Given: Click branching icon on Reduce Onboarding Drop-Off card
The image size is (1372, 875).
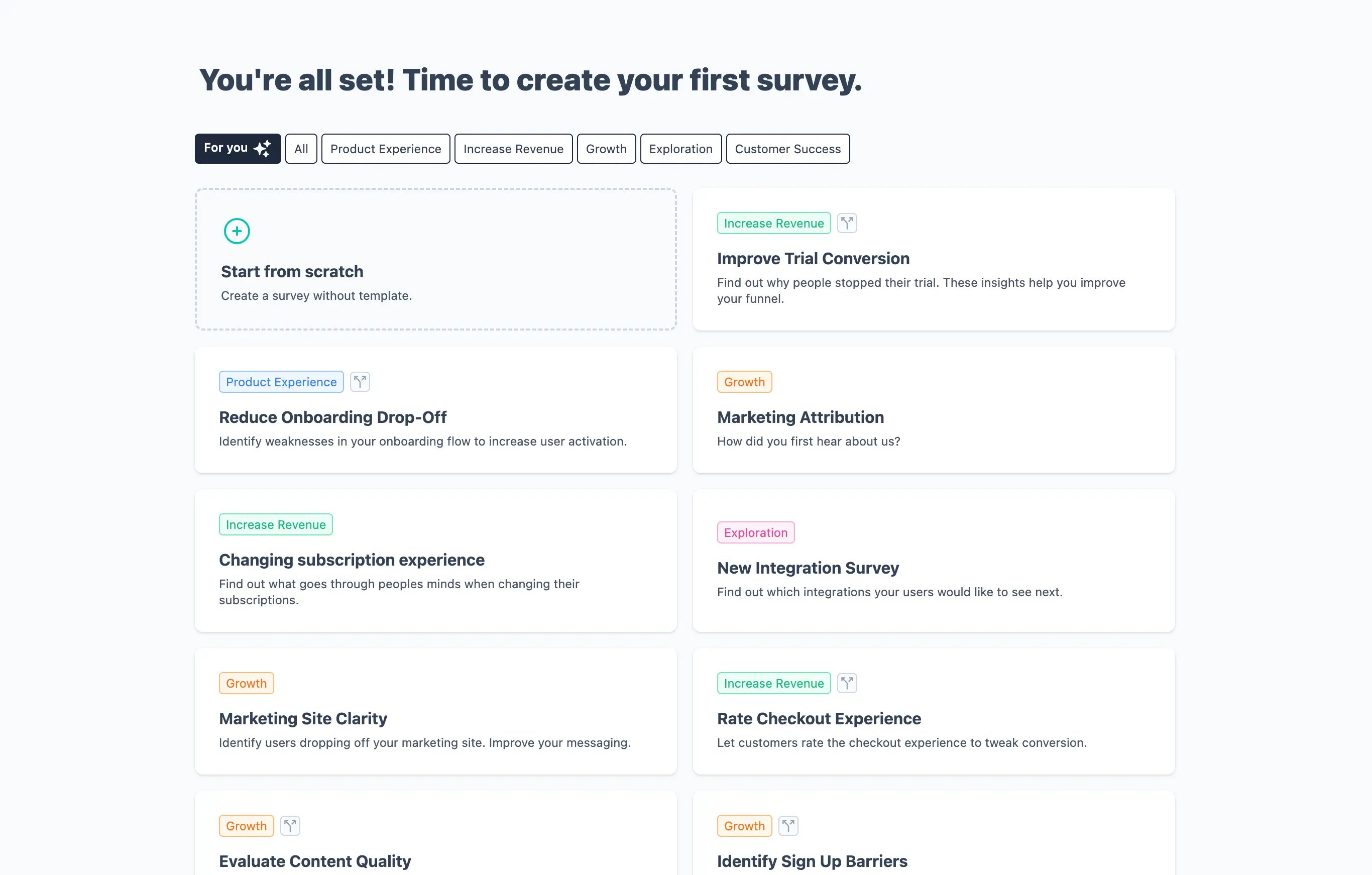Looking at the screenshot, I should [x=360, y=382].
